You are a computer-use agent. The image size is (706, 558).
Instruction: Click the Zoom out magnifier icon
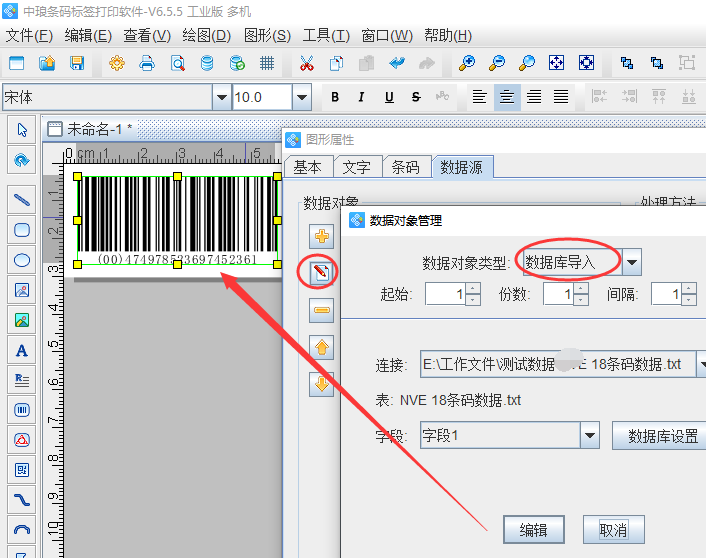[497, 63]
